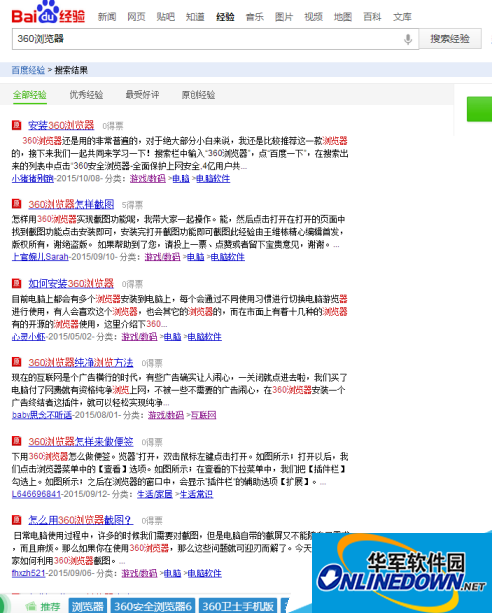Click the 原 icon beside 安装360浏览器
The width and height of the screenshot is (492, 613).
[x=16, y=125]
